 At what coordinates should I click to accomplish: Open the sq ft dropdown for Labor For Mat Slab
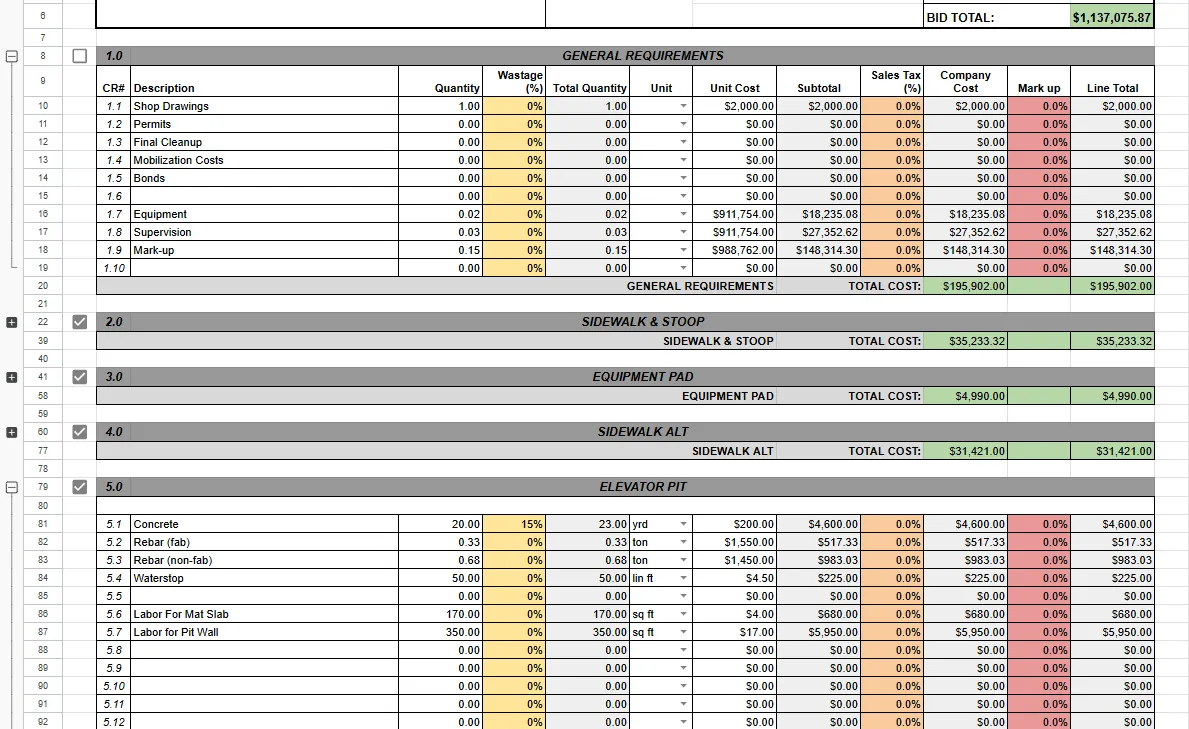tap(682, 614)
